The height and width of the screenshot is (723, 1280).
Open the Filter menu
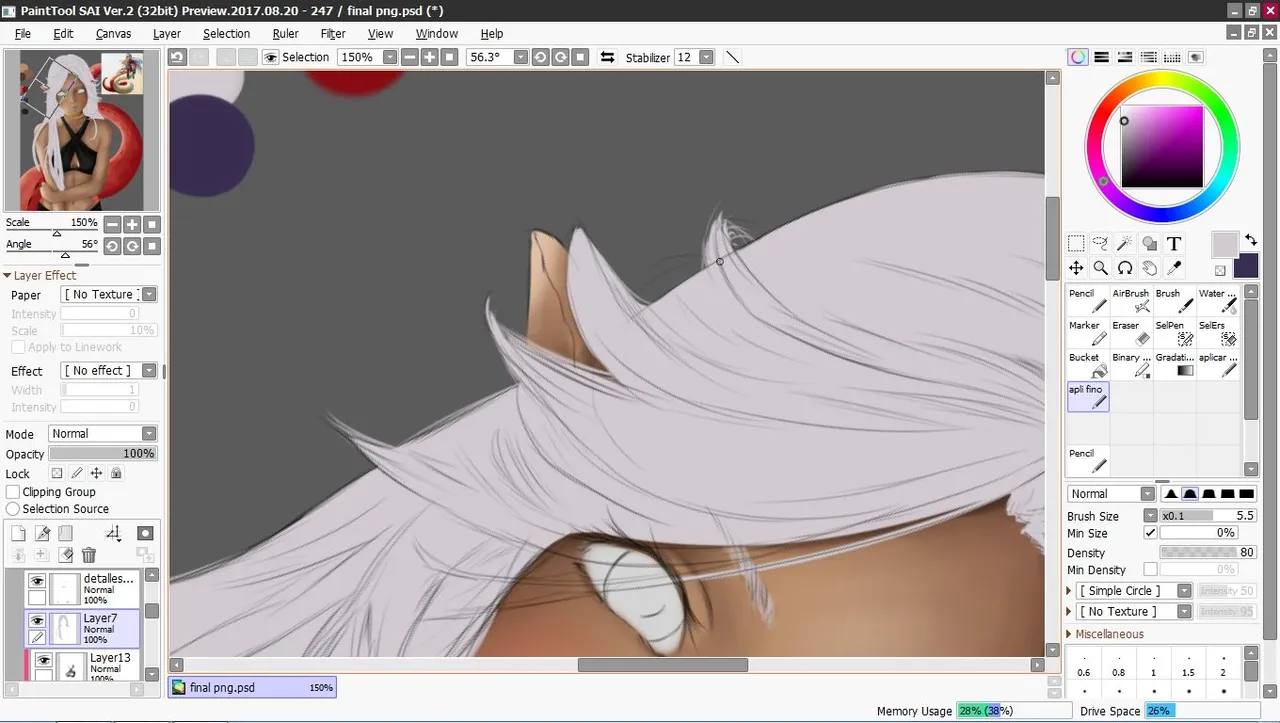click(x=333, y=33)
